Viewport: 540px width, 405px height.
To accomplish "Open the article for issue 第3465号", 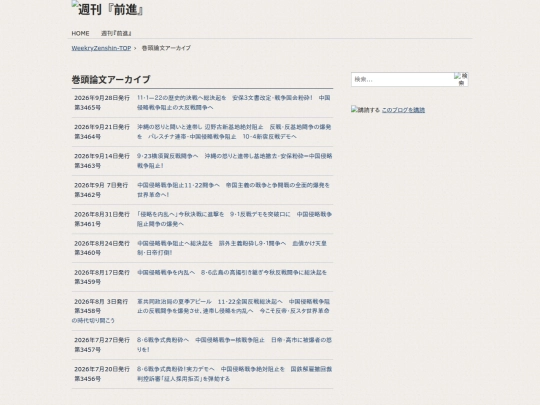I will click(234, 103).
